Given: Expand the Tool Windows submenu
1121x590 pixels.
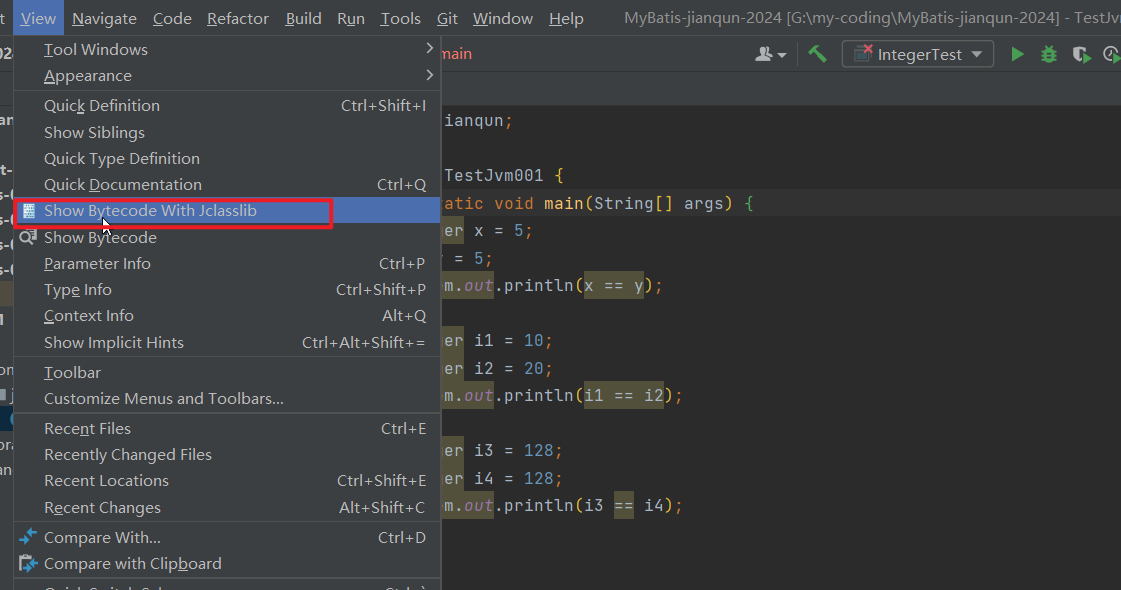Looking at the screenshot, I should pos(227,49).
